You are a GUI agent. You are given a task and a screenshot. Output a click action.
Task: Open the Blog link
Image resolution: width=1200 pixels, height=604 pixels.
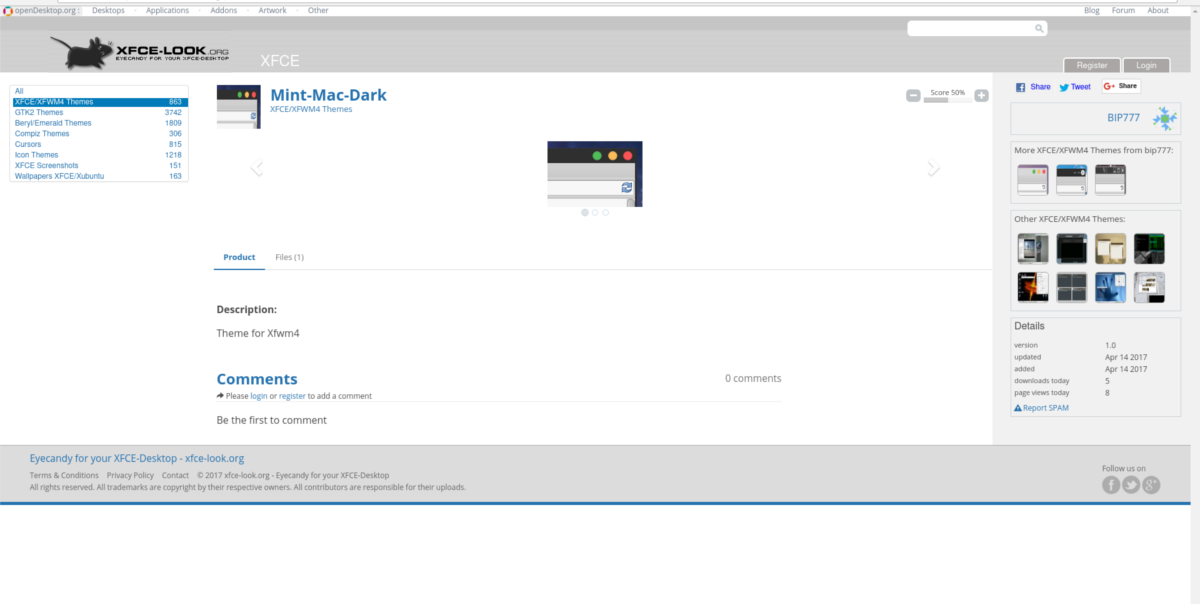[x=1092, y=10]
